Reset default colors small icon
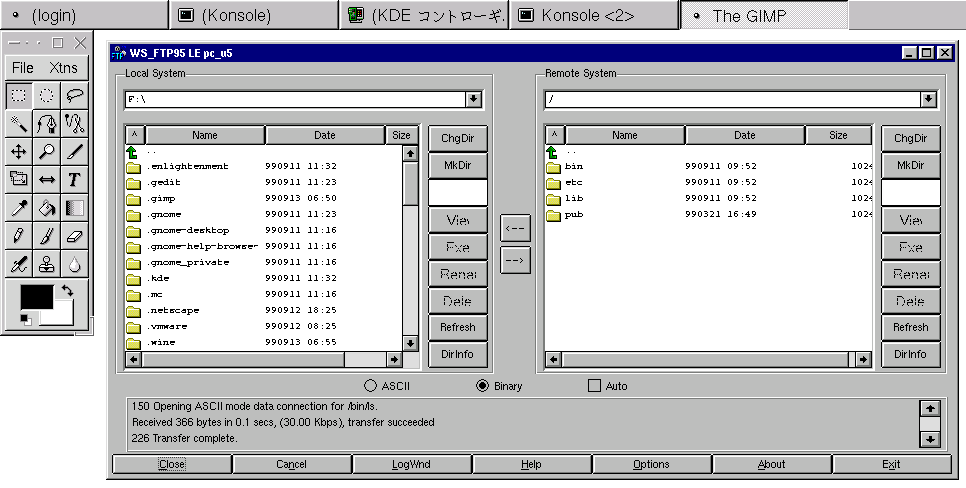 [26, 319]
